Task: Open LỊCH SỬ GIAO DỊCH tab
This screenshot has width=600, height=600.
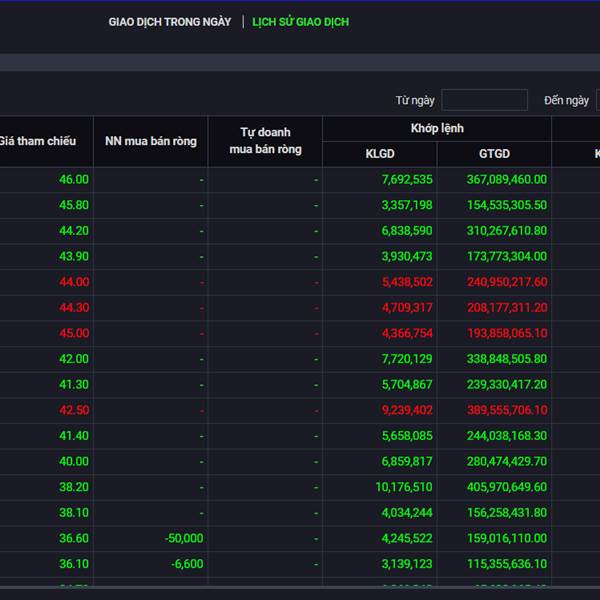Action: (300, 22)
